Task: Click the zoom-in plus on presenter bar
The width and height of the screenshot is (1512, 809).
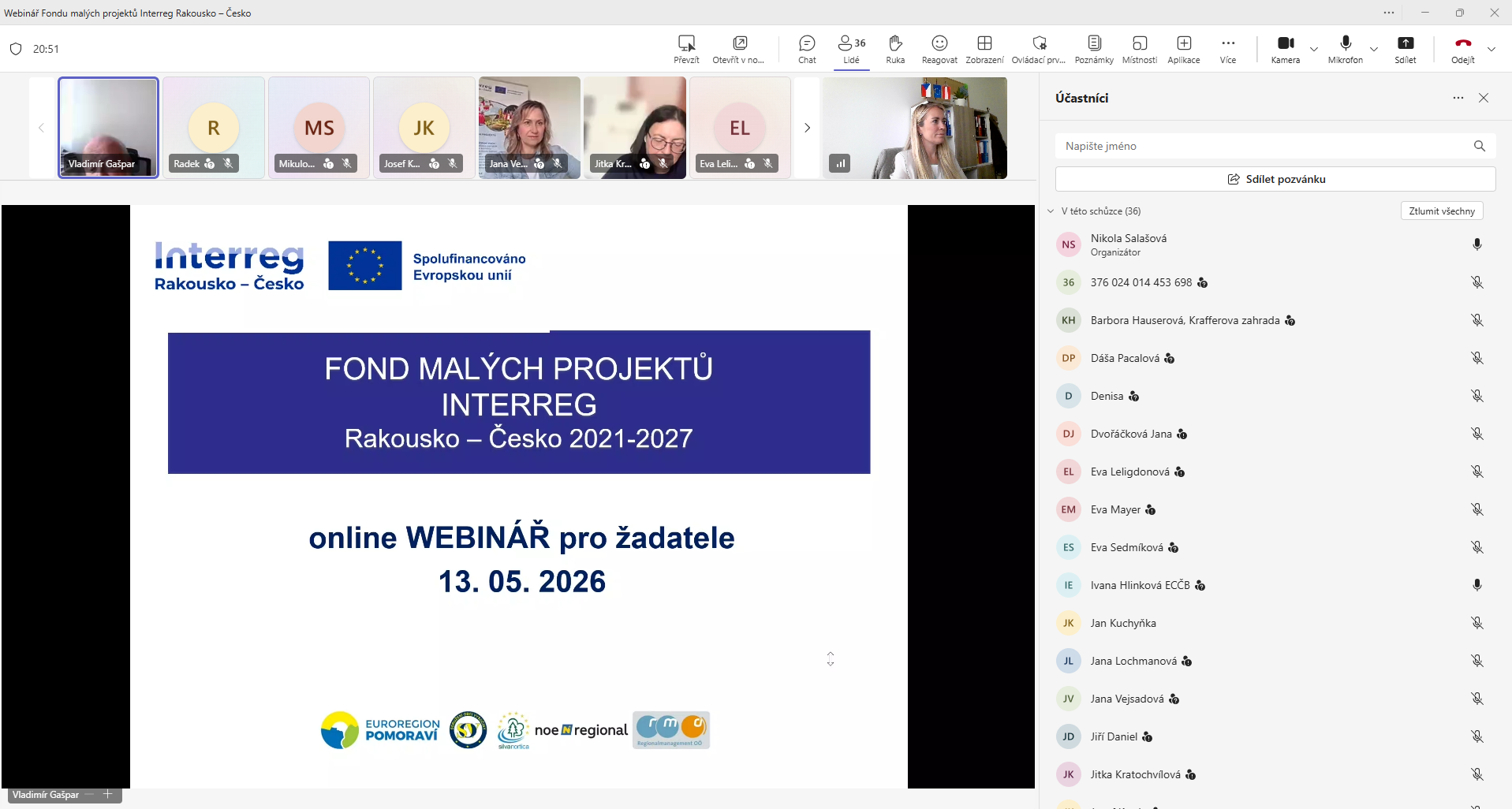Action: coord(108,794)
